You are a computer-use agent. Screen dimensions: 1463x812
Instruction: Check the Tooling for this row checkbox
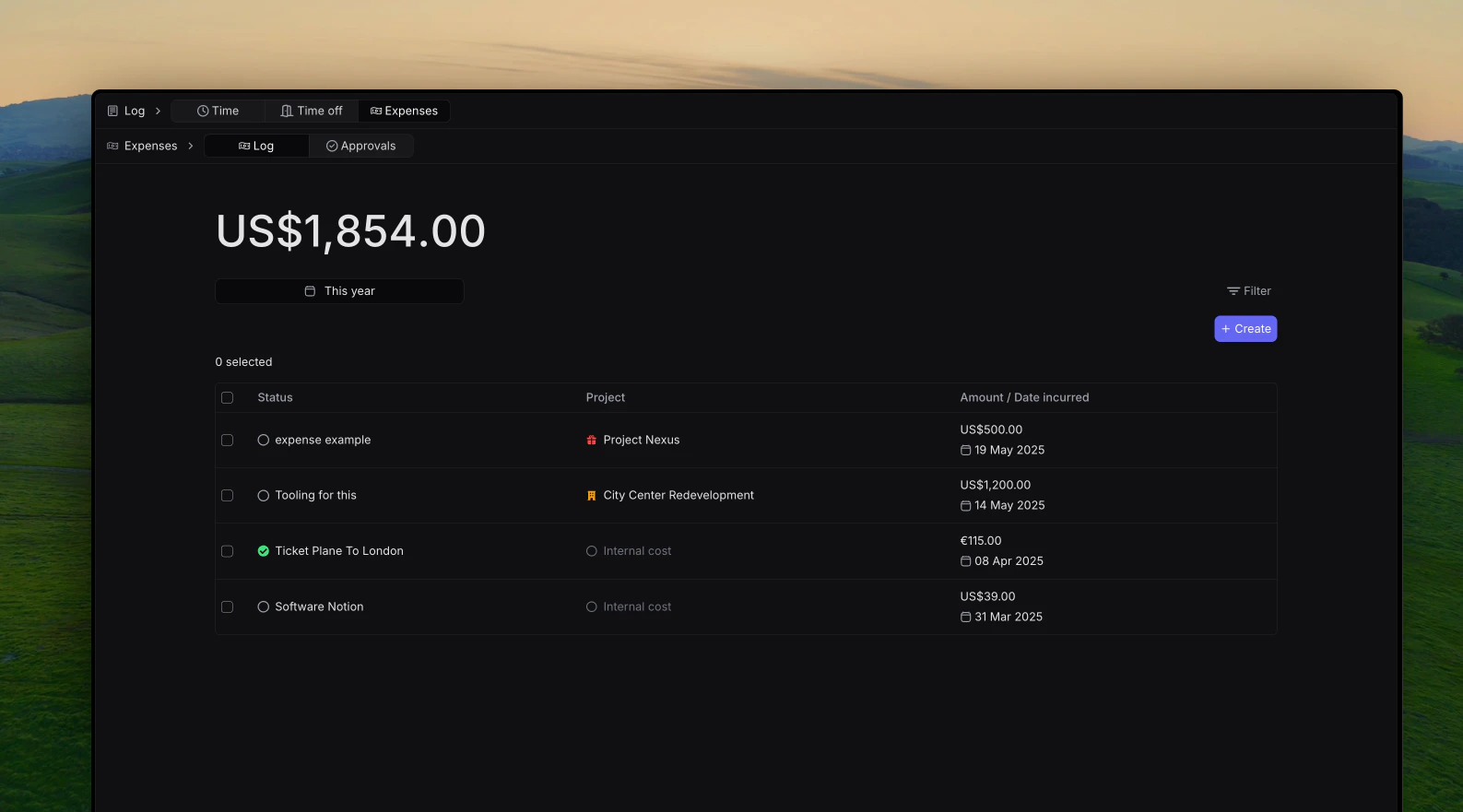(227, 496)
